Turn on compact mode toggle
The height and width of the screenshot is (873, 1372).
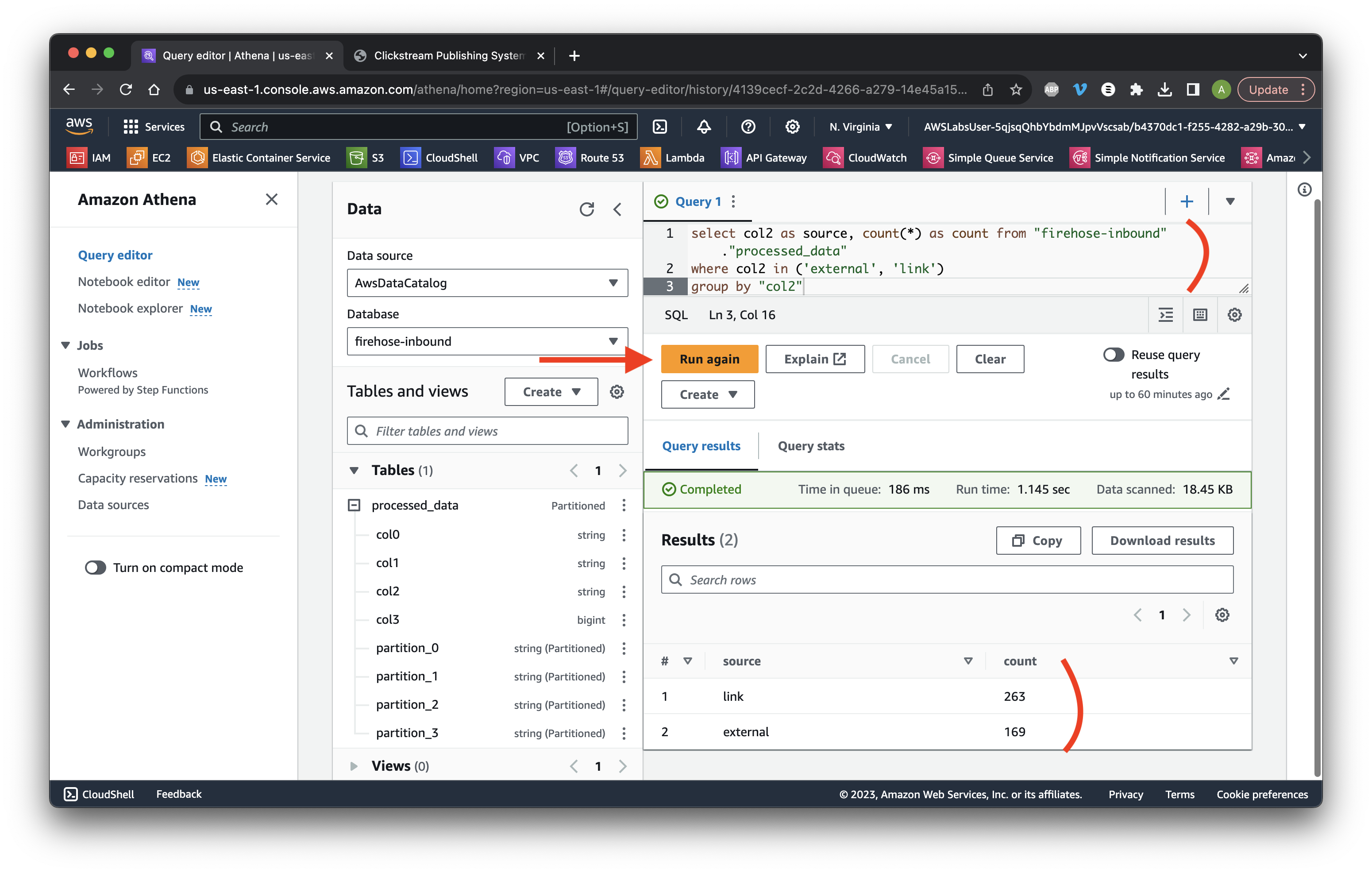(95, 568)
